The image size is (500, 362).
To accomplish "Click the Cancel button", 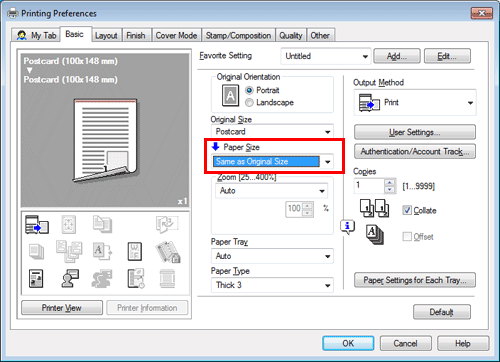I will coord(405,343).
